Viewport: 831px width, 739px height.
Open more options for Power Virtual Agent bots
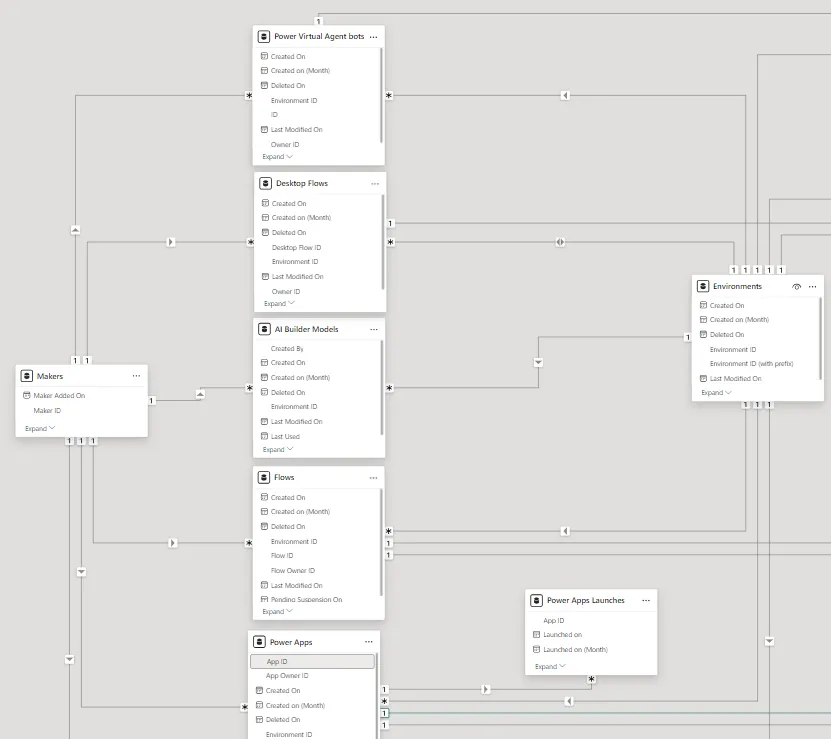(374, 37)
